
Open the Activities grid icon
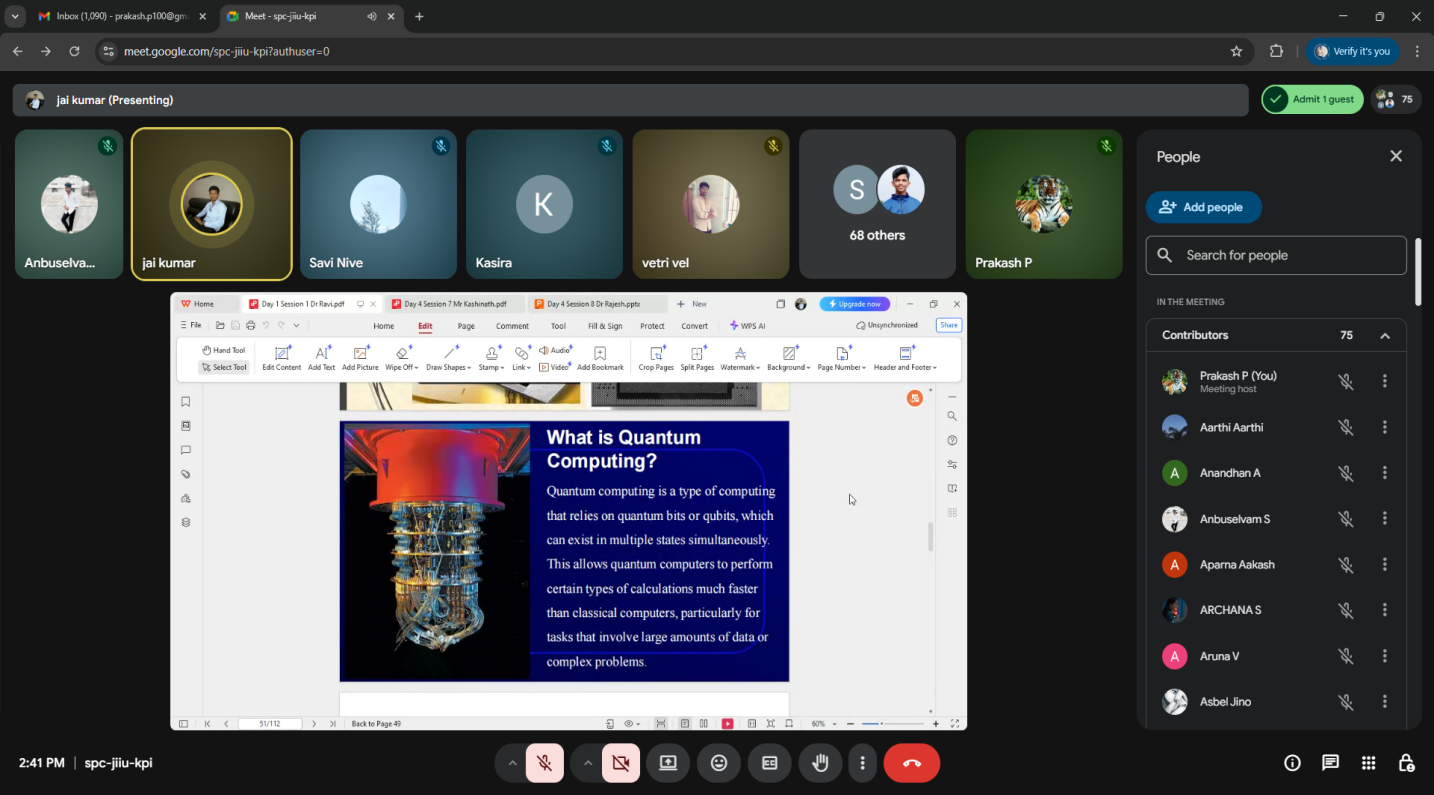click(x=1368, y=763)
